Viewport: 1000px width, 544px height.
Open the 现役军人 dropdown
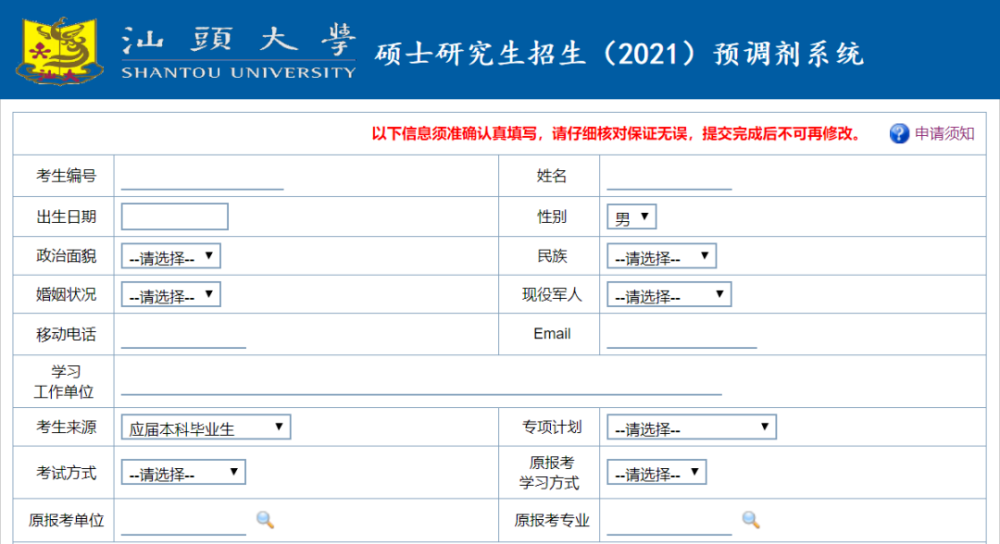coord(669,295)
